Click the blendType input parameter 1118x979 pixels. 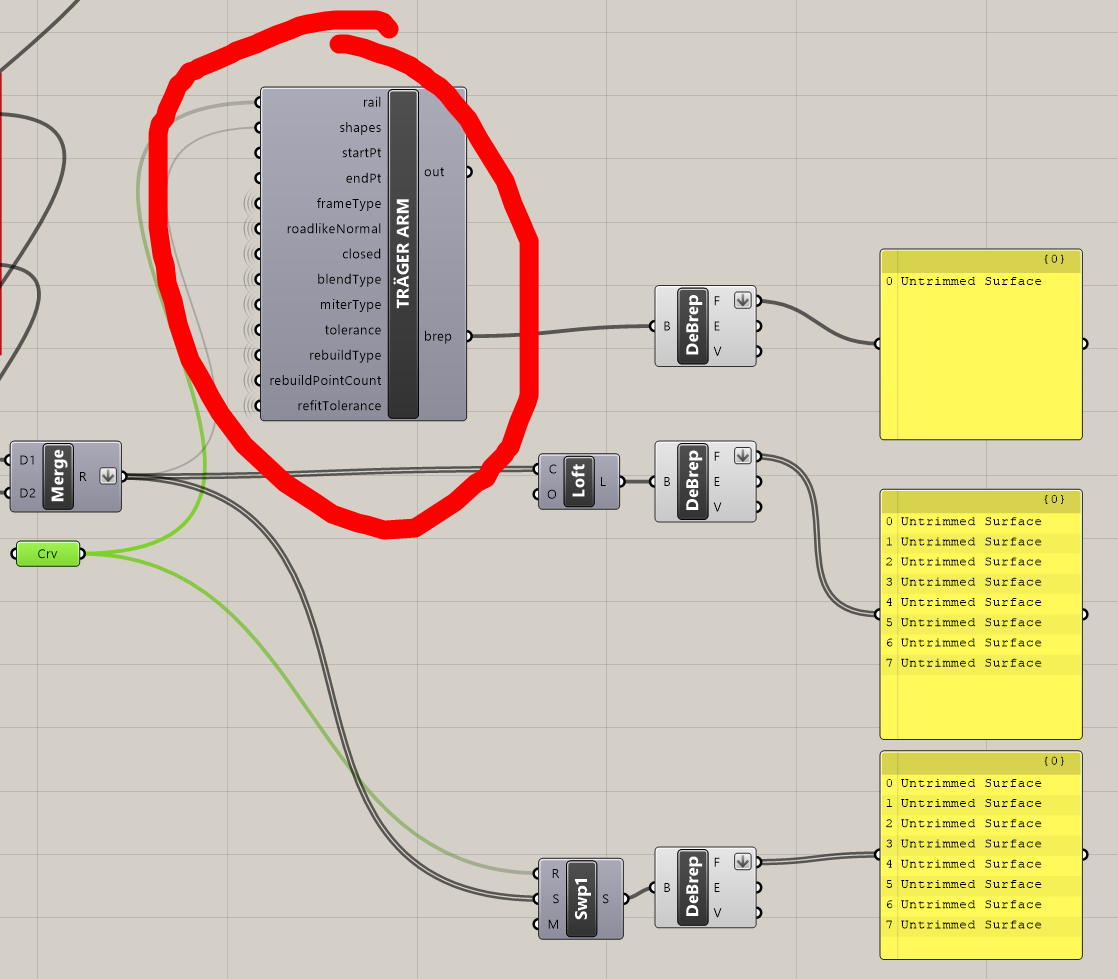point(349,279)
